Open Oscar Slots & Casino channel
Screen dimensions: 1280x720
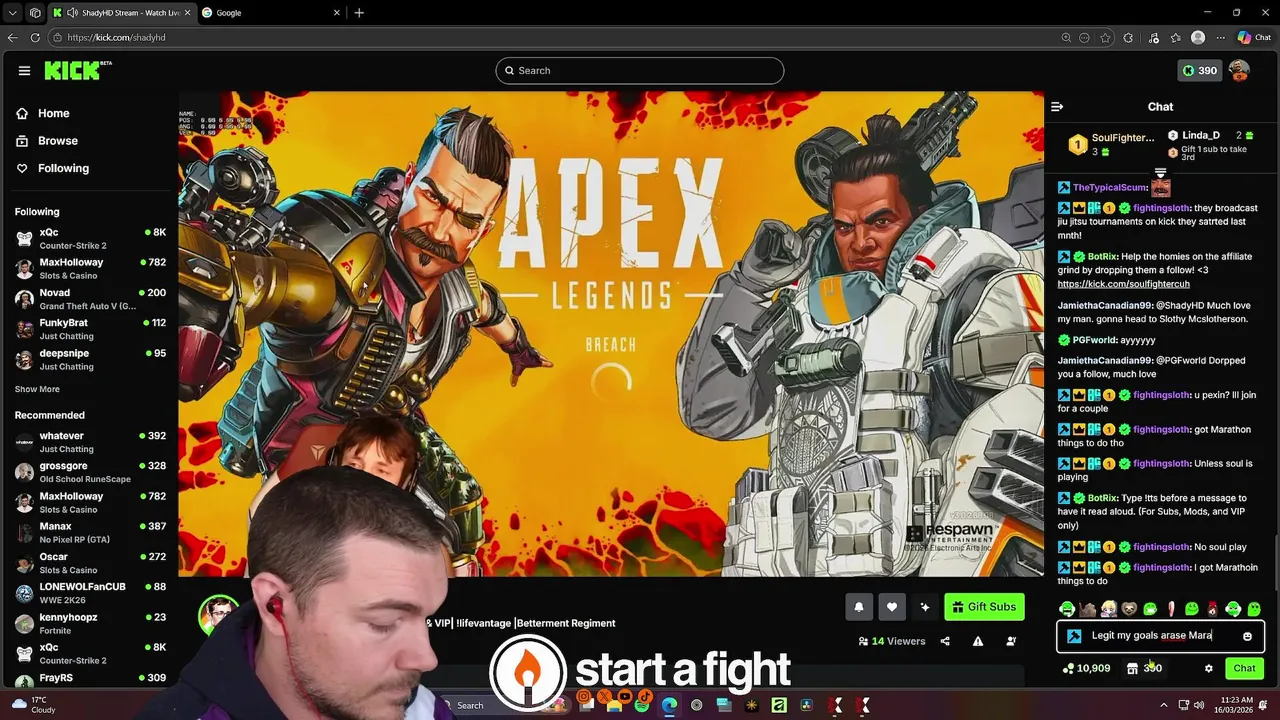(x=90, y=563)
